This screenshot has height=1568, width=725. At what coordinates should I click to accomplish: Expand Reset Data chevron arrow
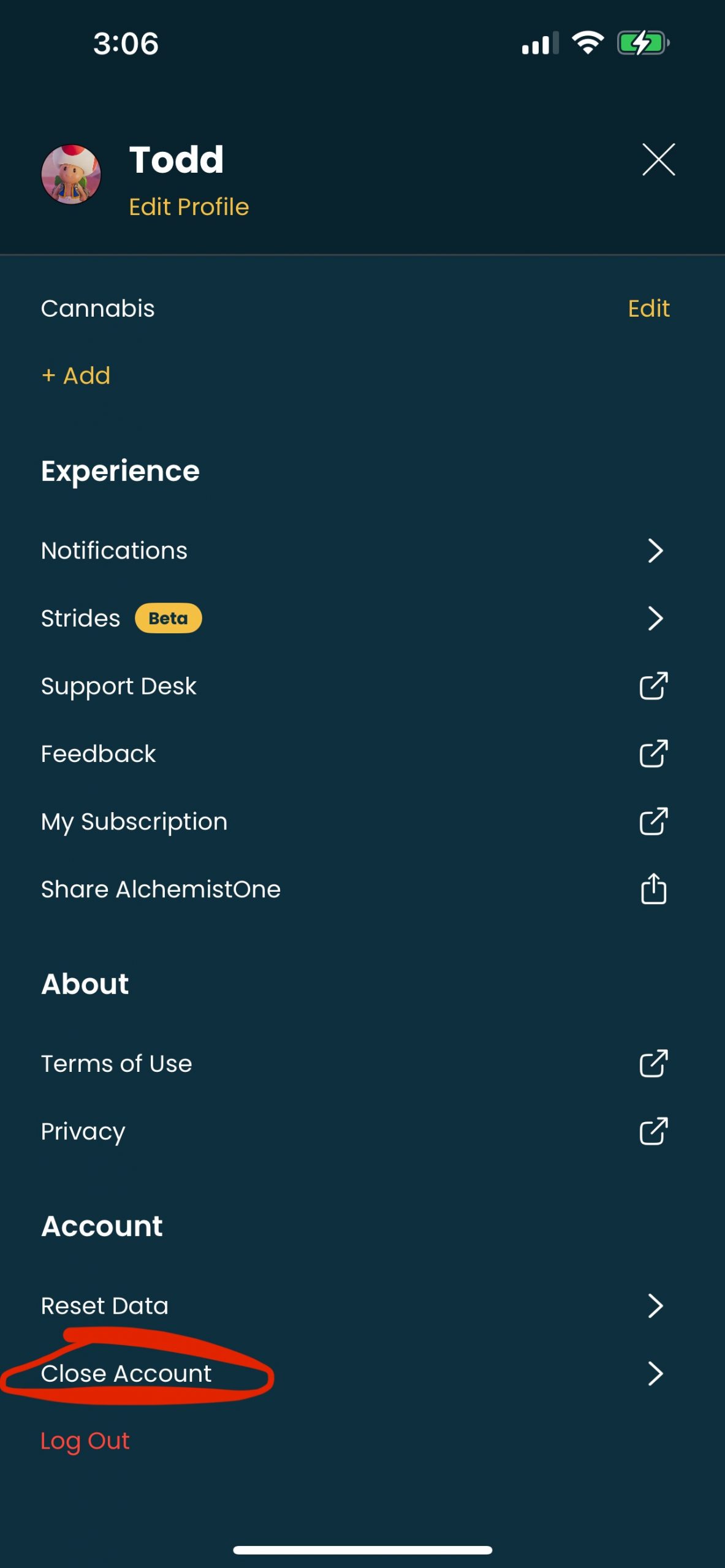coord(655,1306)
